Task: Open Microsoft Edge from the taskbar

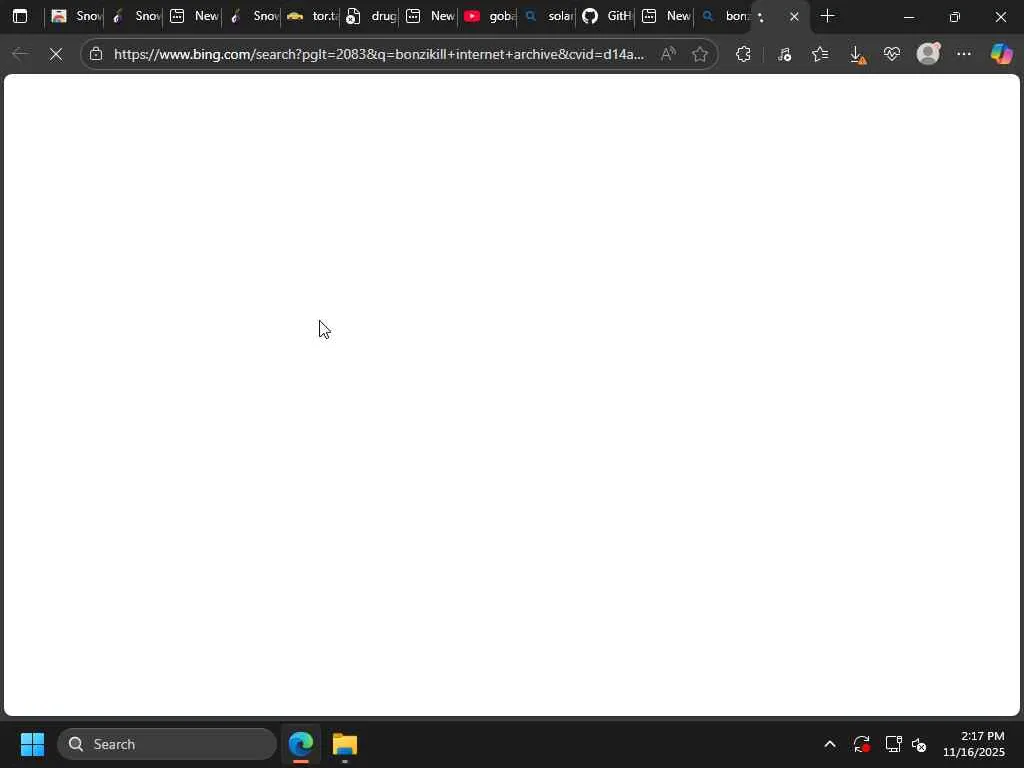Action: coord(301,744)
